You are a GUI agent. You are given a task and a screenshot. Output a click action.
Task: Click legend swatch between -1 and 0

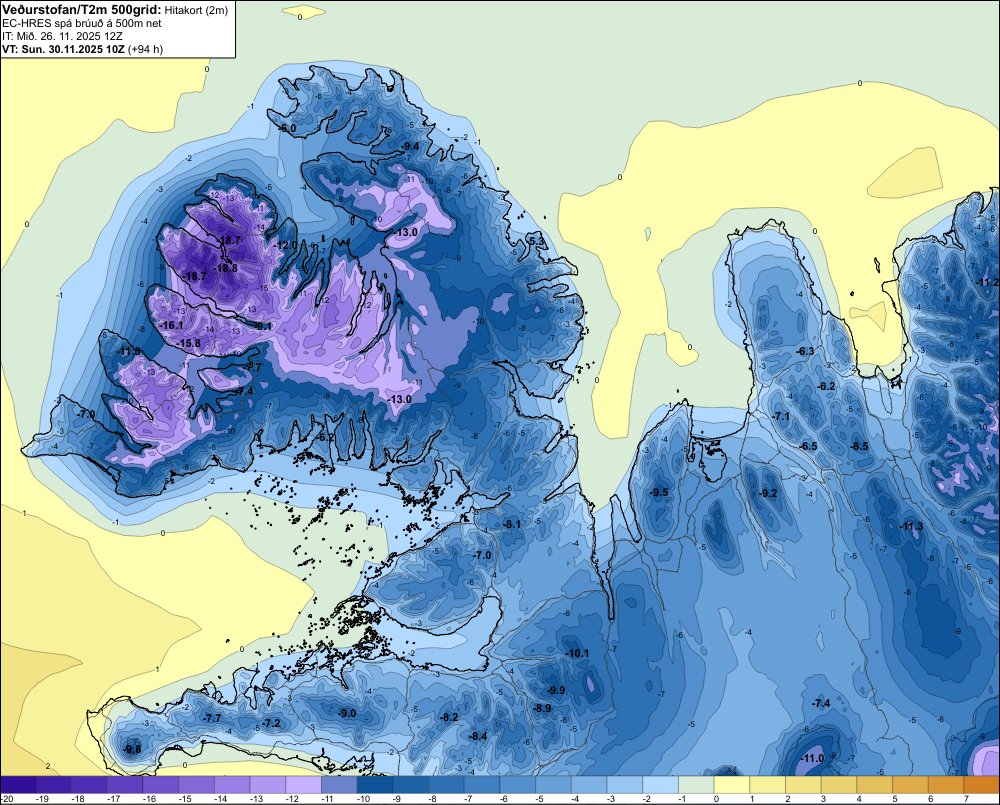(696, 785)
